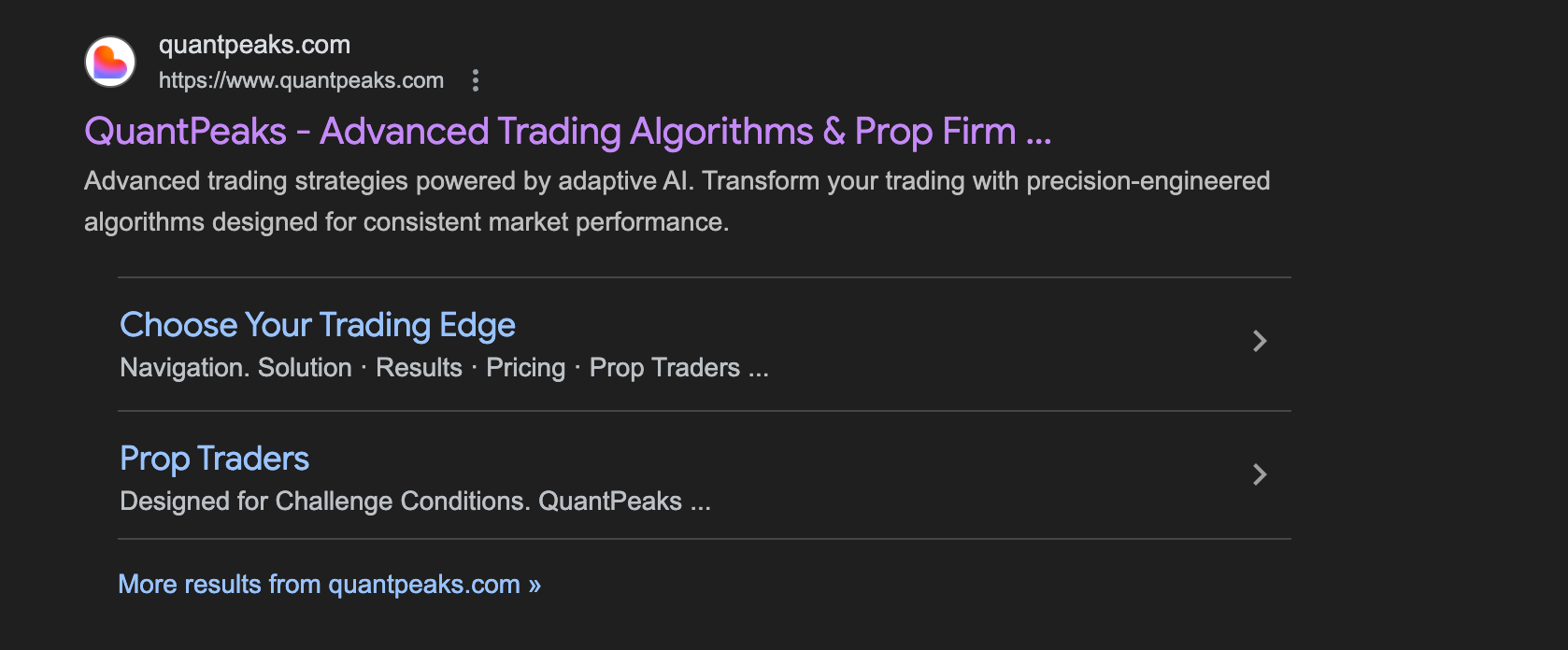Screen dimensions: 1568x650
Task: Click the word "Solution" in the sitelink snippet
Action: (x=305, y=368)
